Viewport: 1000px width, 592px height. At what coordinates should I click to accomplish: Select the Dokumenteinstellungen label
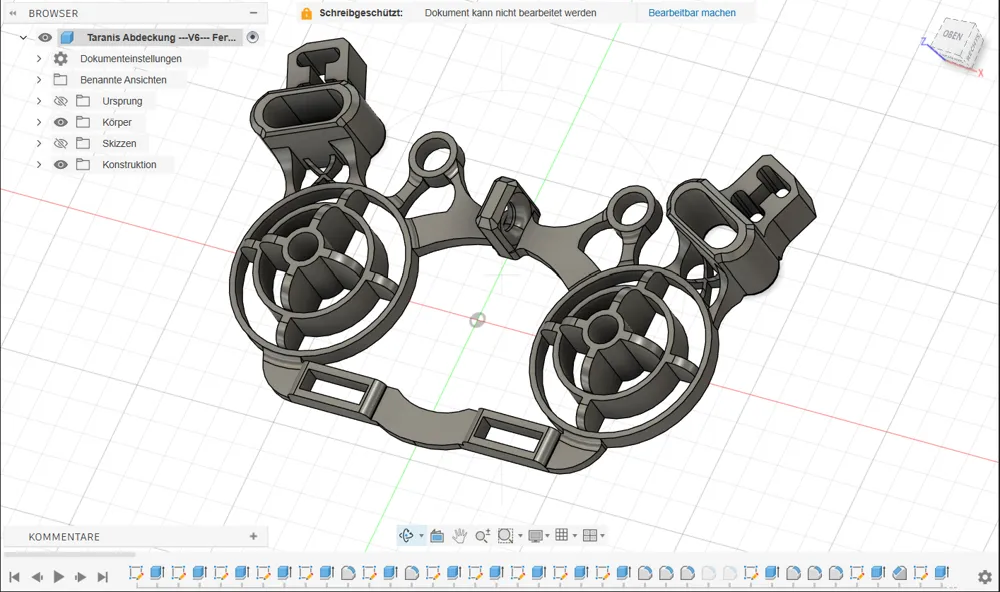[131, 59]
